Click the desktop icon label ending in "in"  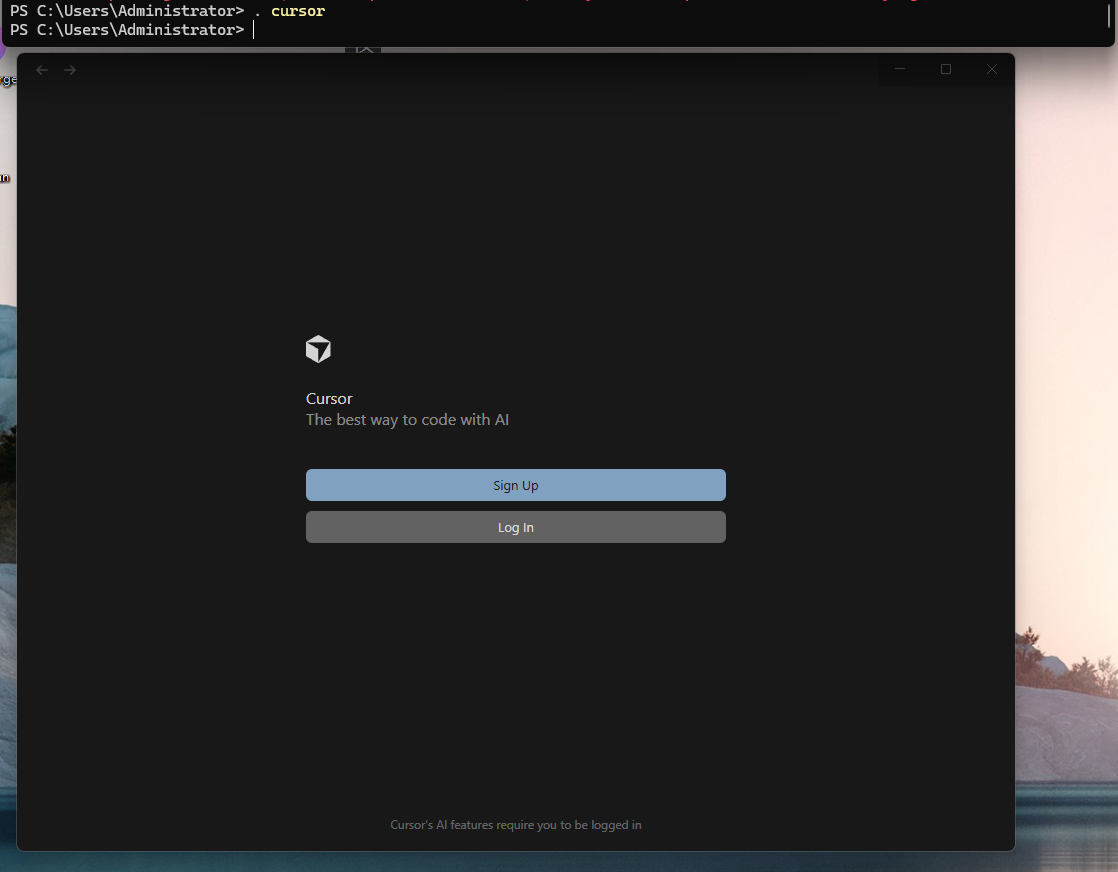click(5, 178)
